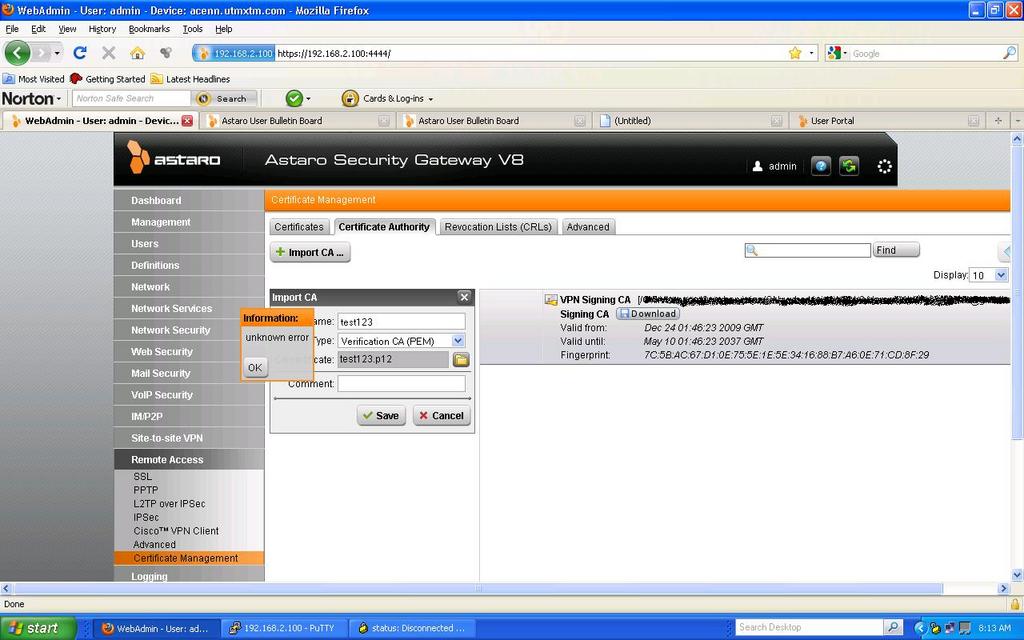1024x640 pixels.
Task: Open the Bookmarks menu in Firefox
Action: pyautogui.click(x=149, y=29)
